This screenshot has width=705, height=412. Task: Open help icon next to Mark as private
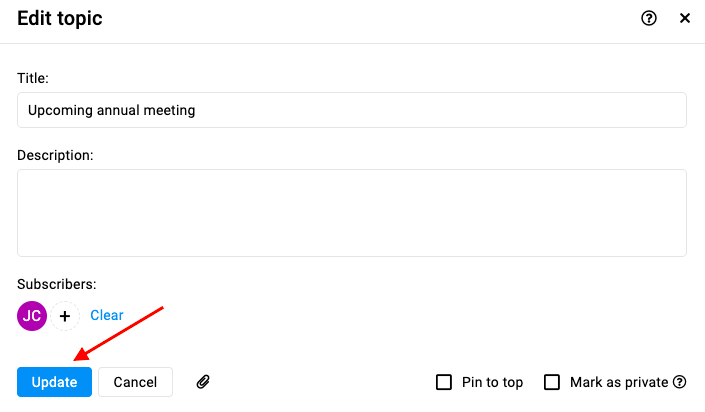click(x=680, y=382)
